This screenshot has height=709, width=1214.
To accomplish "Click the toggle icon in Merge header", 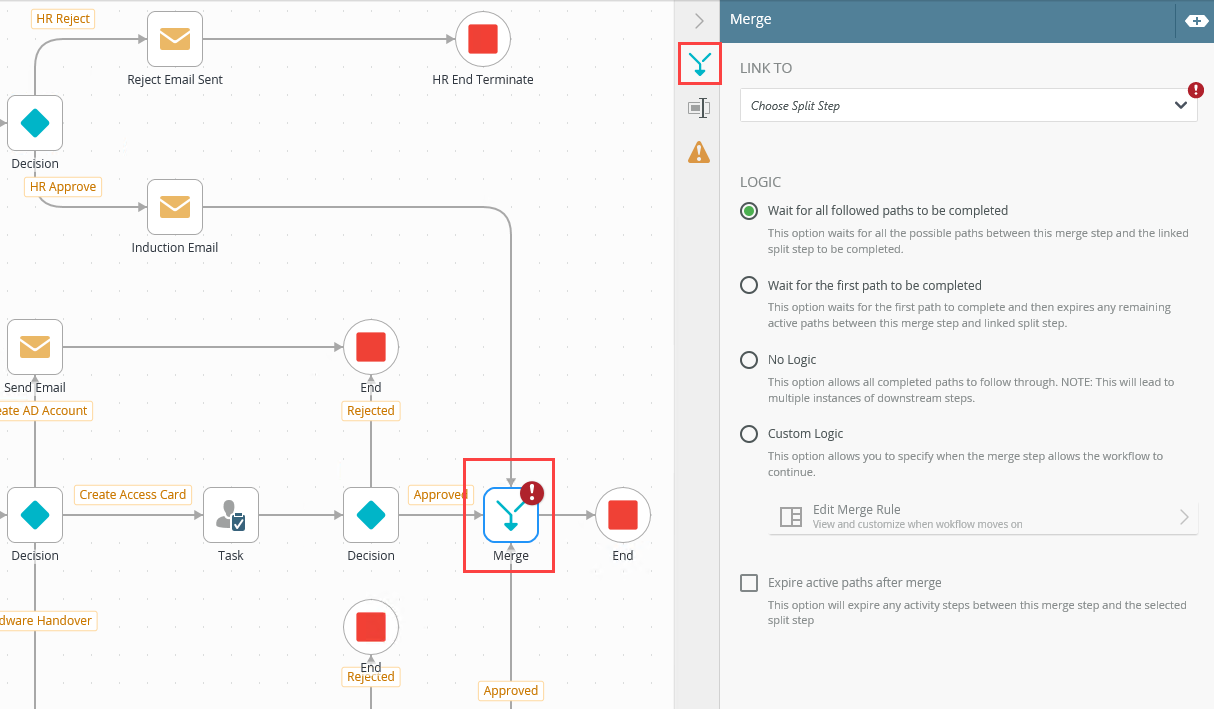I will click(x=1196, y=20).
